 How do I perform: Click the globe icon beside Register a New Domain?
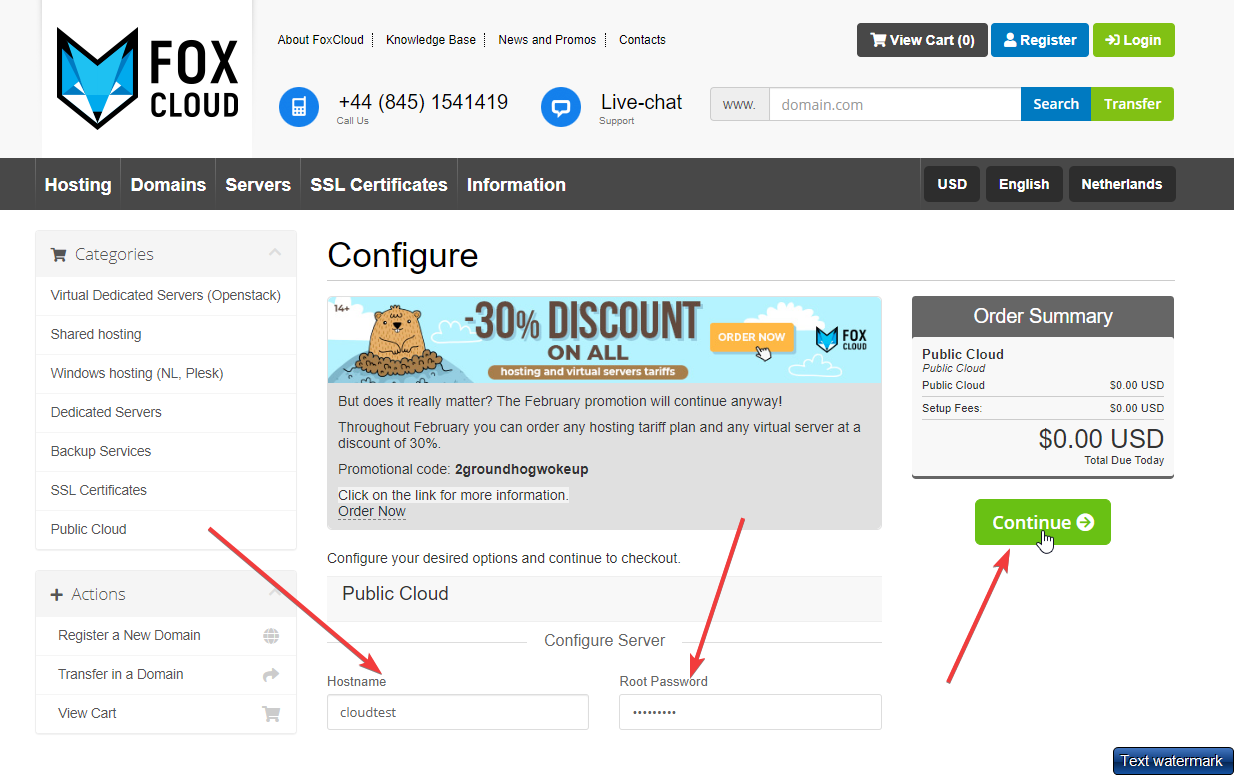[x=271, y=636]
